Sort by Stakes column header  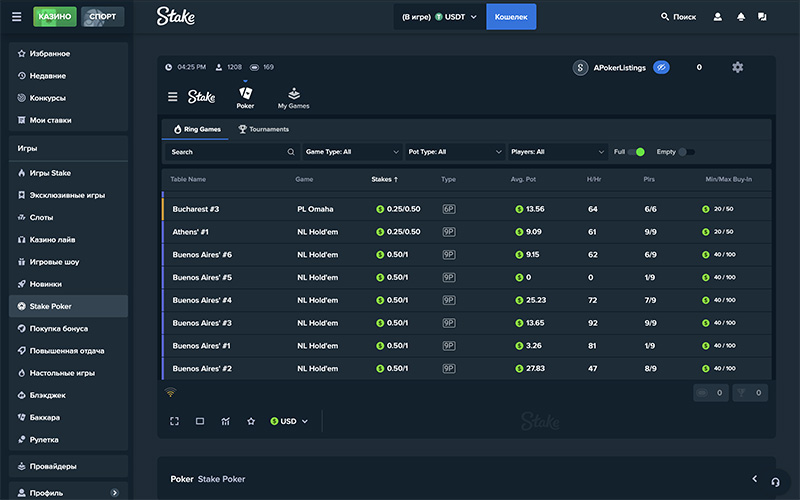pyautogui.click(x=385, y=179)
